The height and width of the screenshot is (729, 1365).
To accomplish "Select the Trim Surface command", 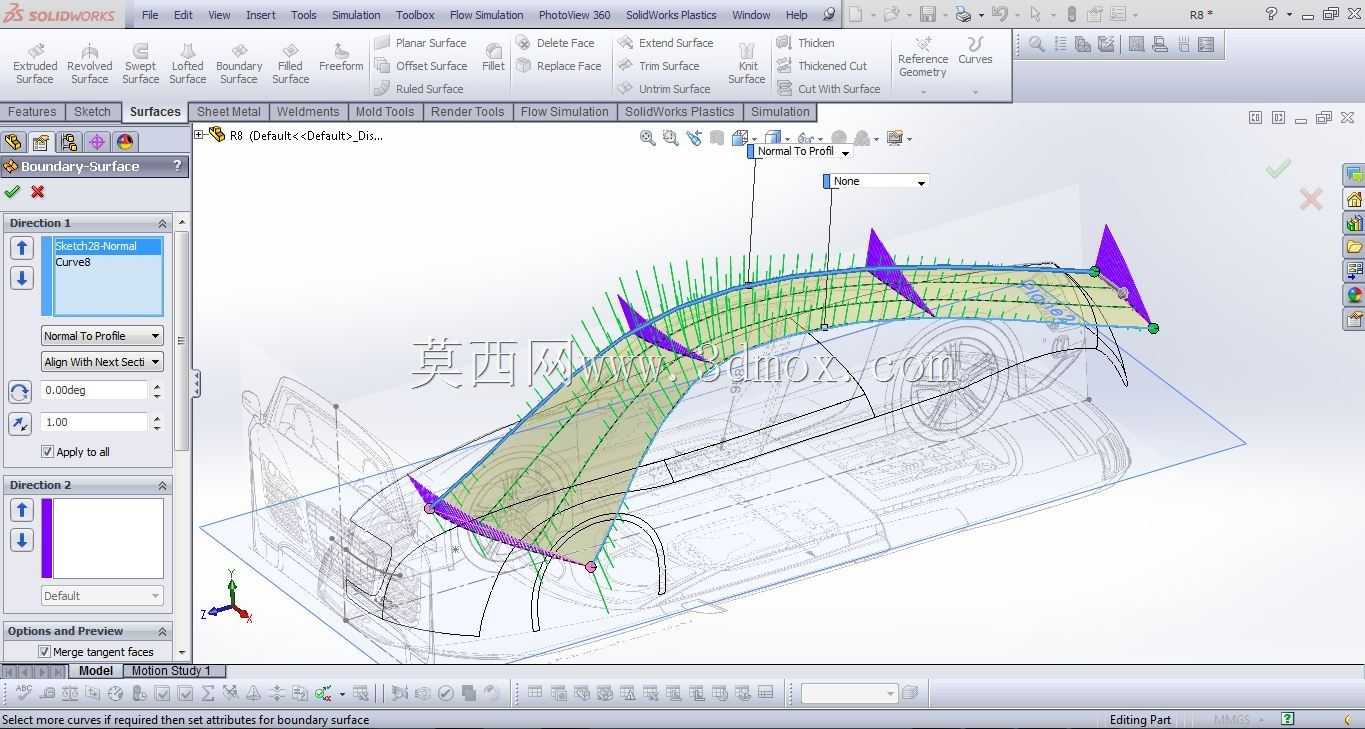I will 659,66.
